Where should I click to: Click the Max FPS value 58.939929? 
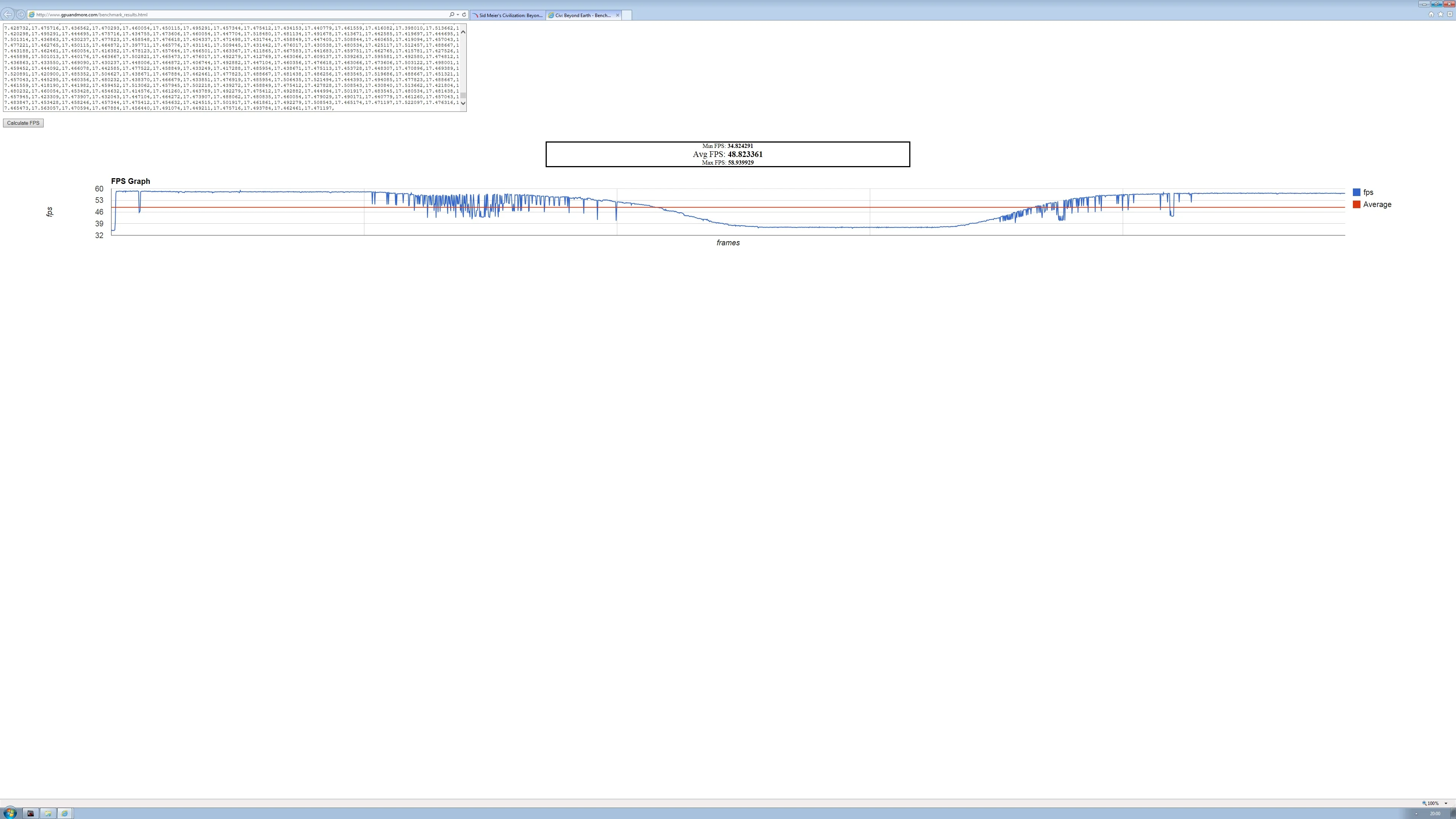741,163
